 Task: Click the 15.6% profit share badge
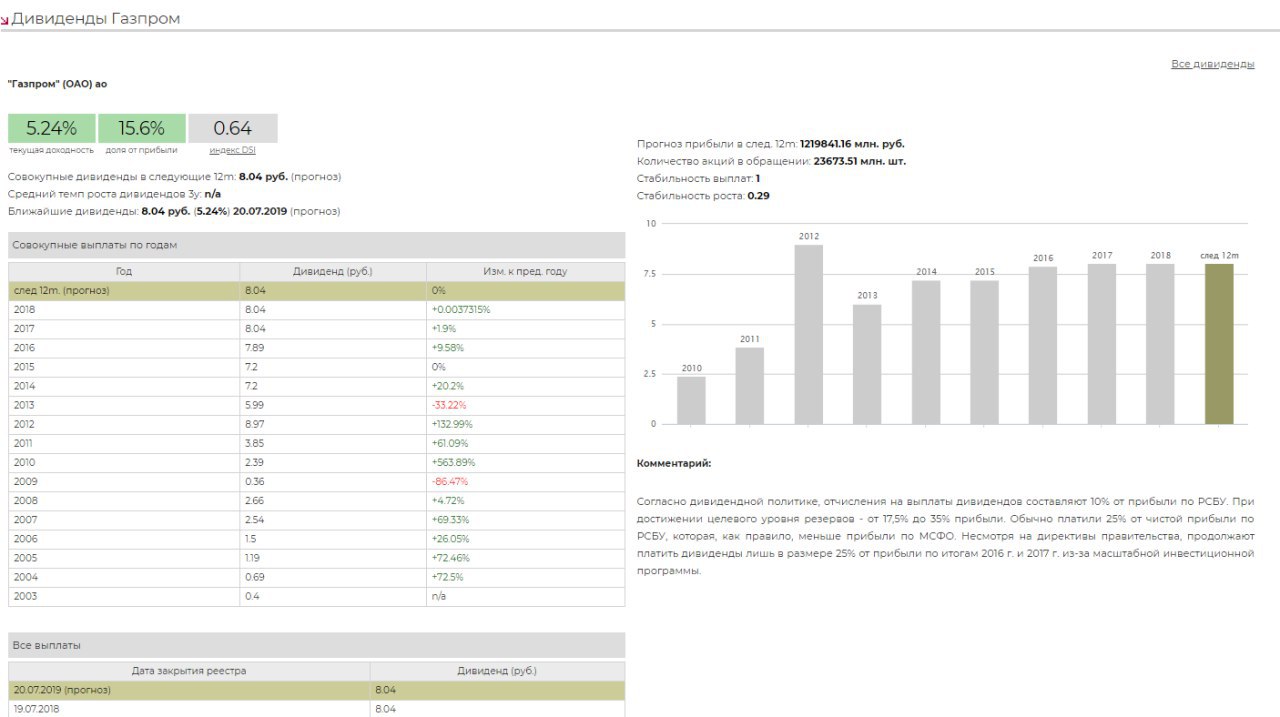(x=142, y=128)
